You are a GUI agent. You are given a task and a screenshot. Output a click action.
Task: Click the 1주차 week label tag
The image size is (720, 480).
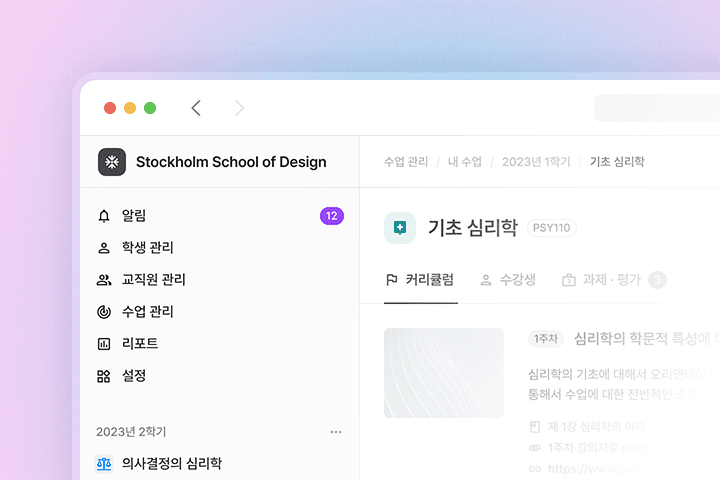(x=546, y=339)
